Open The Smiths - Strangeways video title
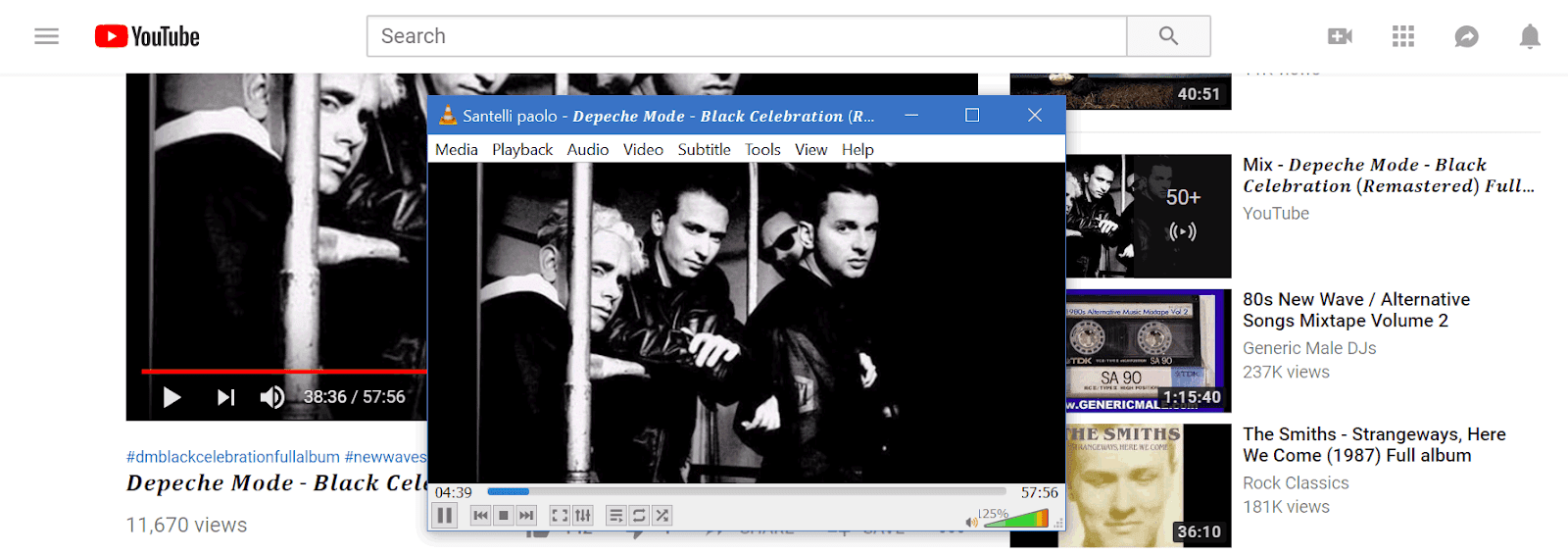Image resolution: width=1568 pixels, height=555 pixels. point(1374,444)
